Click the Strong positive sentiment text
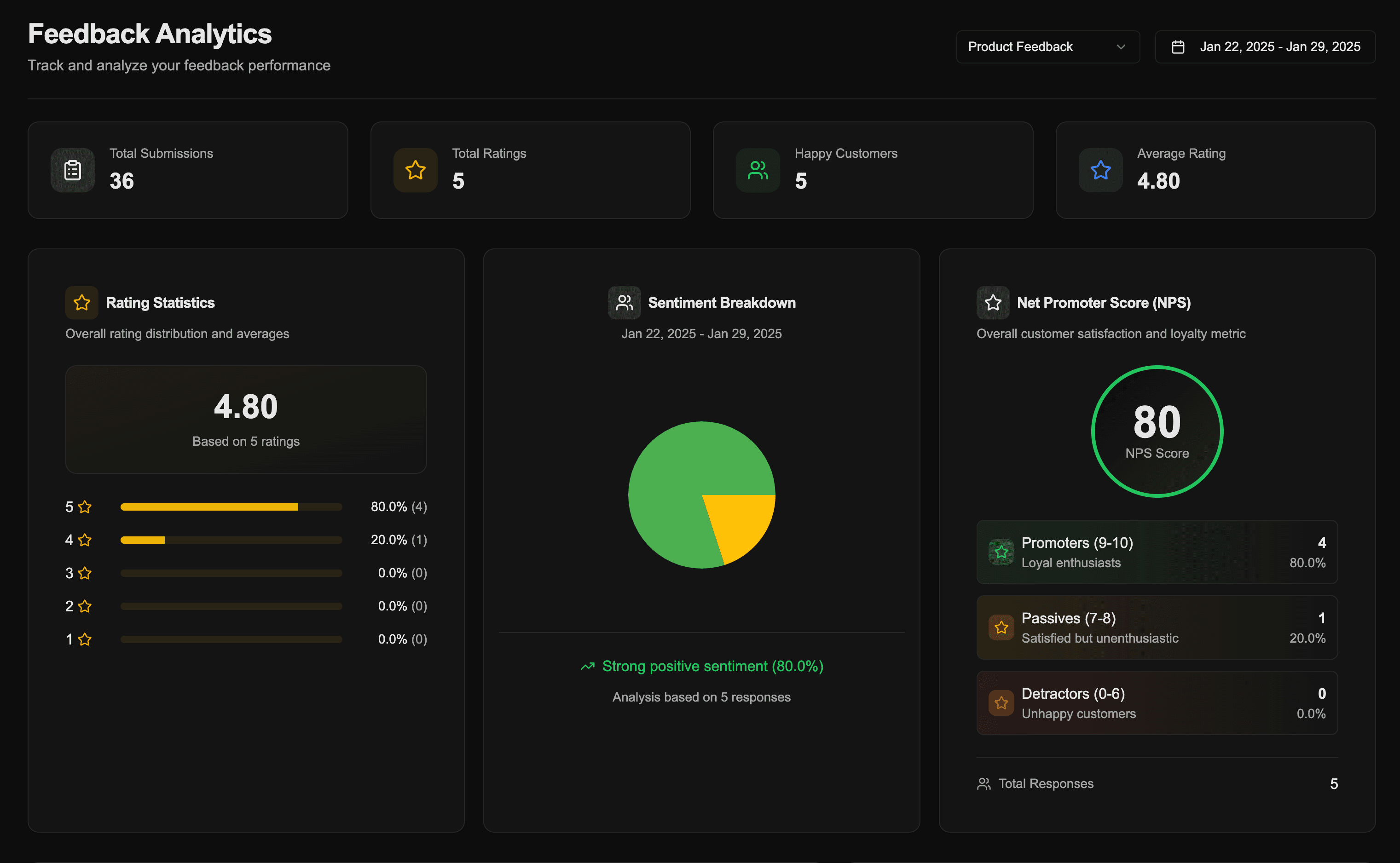Viewport: 1400px width, 863px height. (712, 666)
